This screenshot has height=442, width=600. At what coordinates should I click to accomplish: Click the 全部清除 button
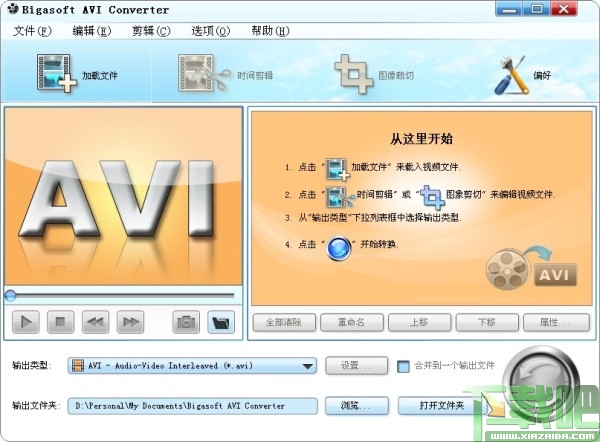point(284,323)
